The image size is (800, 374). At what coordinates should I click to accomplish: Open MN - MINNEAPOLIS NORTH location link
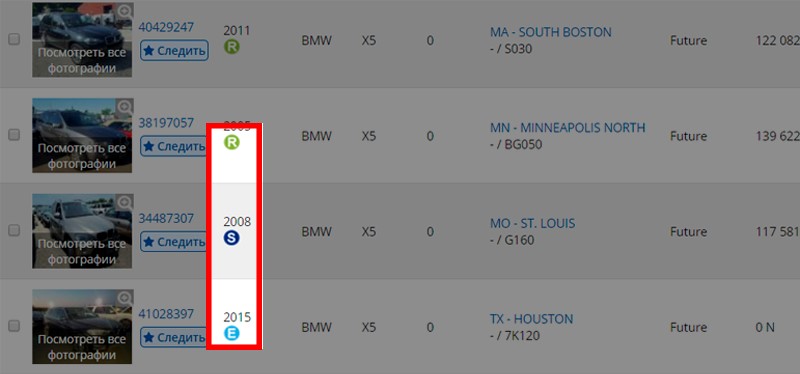click(567, 127)
